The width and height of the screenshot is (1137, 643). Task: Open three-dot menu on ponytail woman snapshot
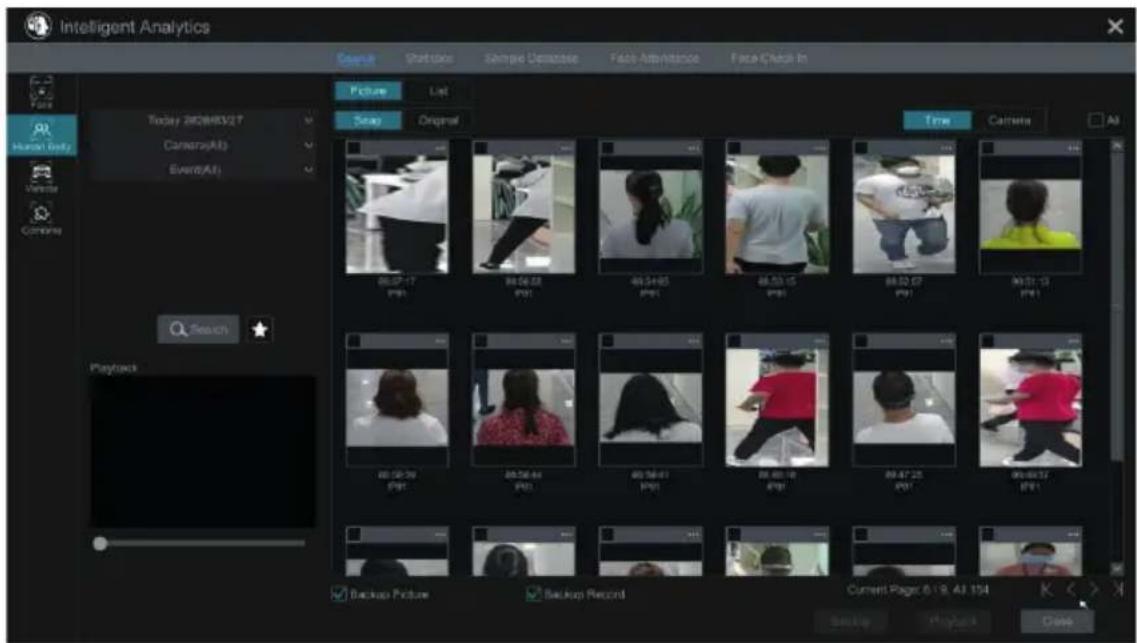tap(693, 148)
